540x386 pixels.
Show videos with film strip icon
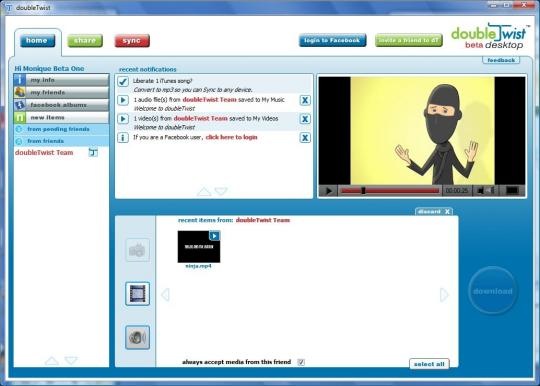(137, 293)
